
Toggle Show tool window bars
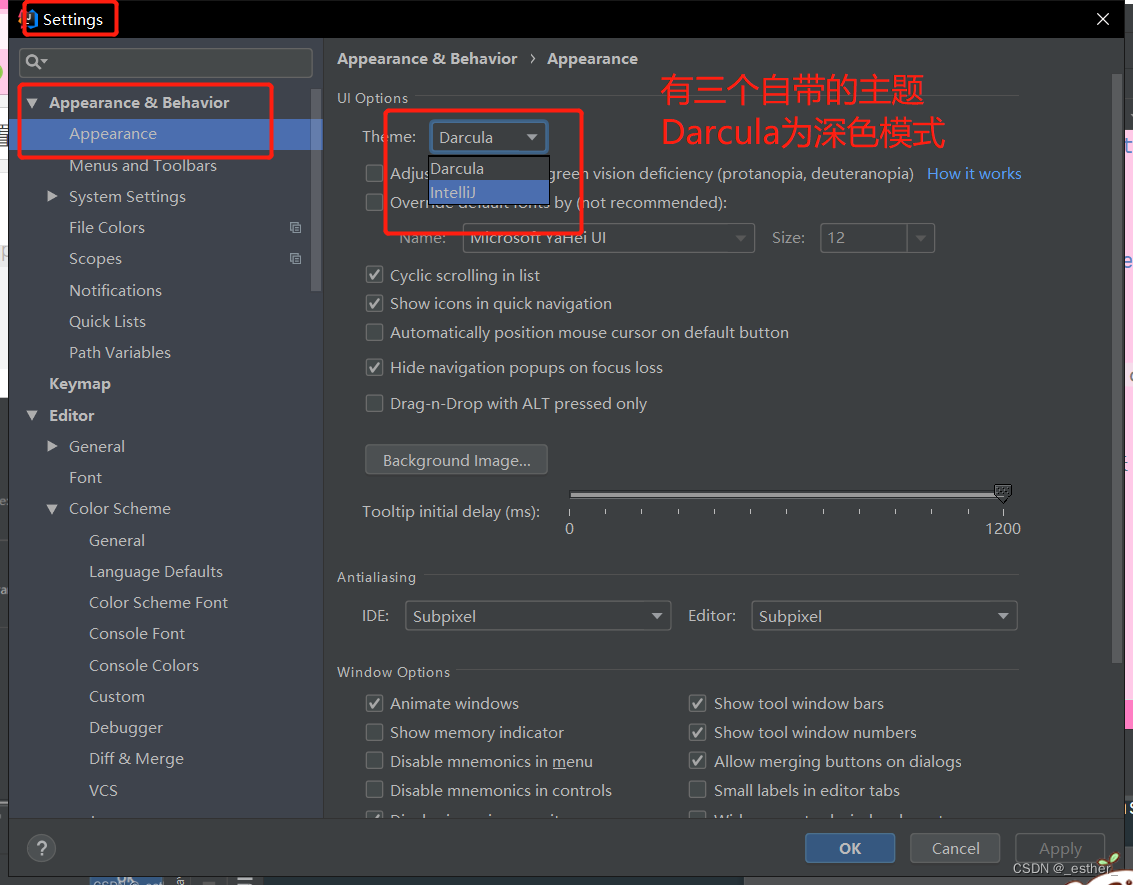(x=697, y=703)
